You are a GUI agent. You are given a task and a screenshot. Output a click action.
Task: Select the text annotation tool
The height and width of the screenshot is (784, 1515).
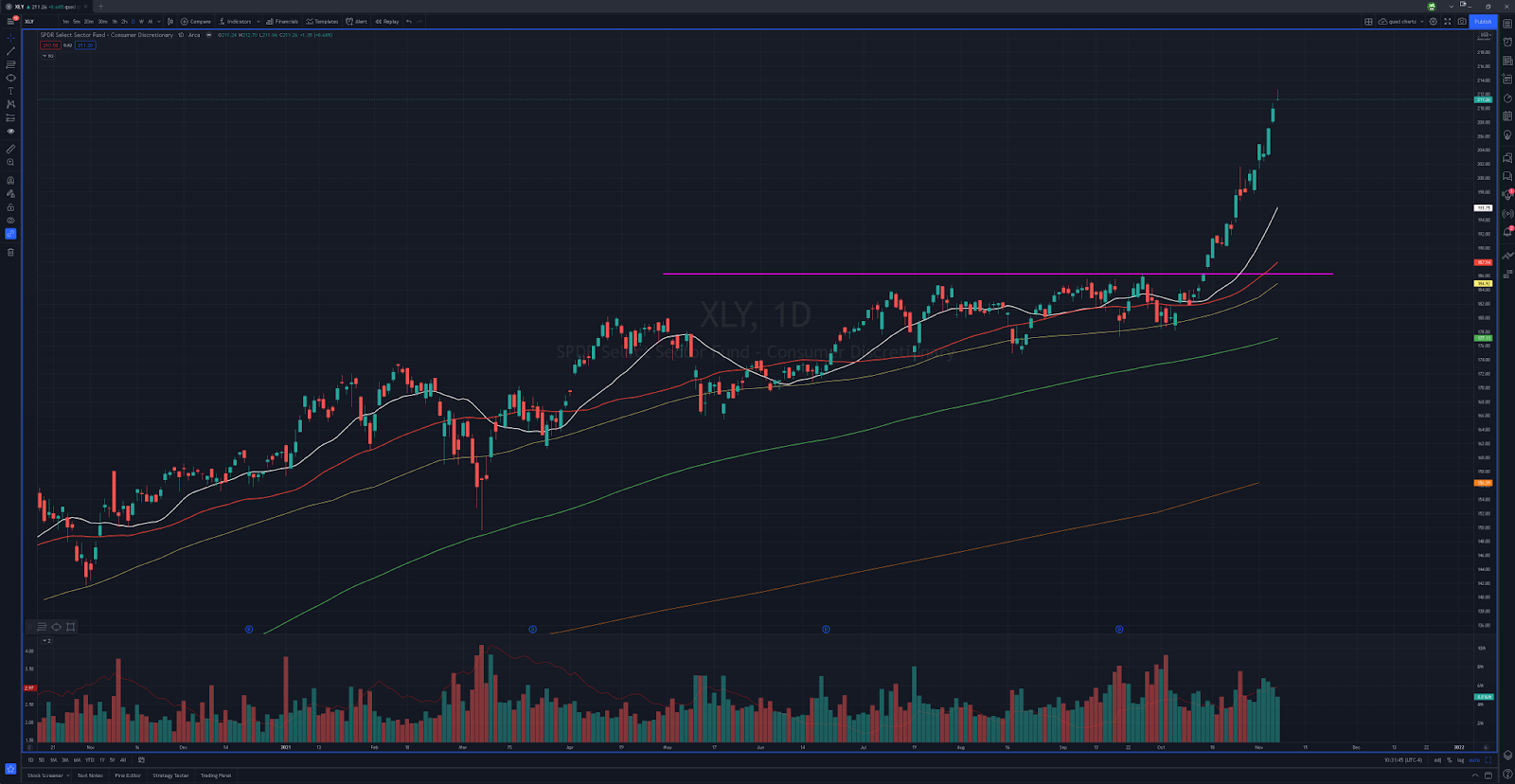[x=10, y=91]
